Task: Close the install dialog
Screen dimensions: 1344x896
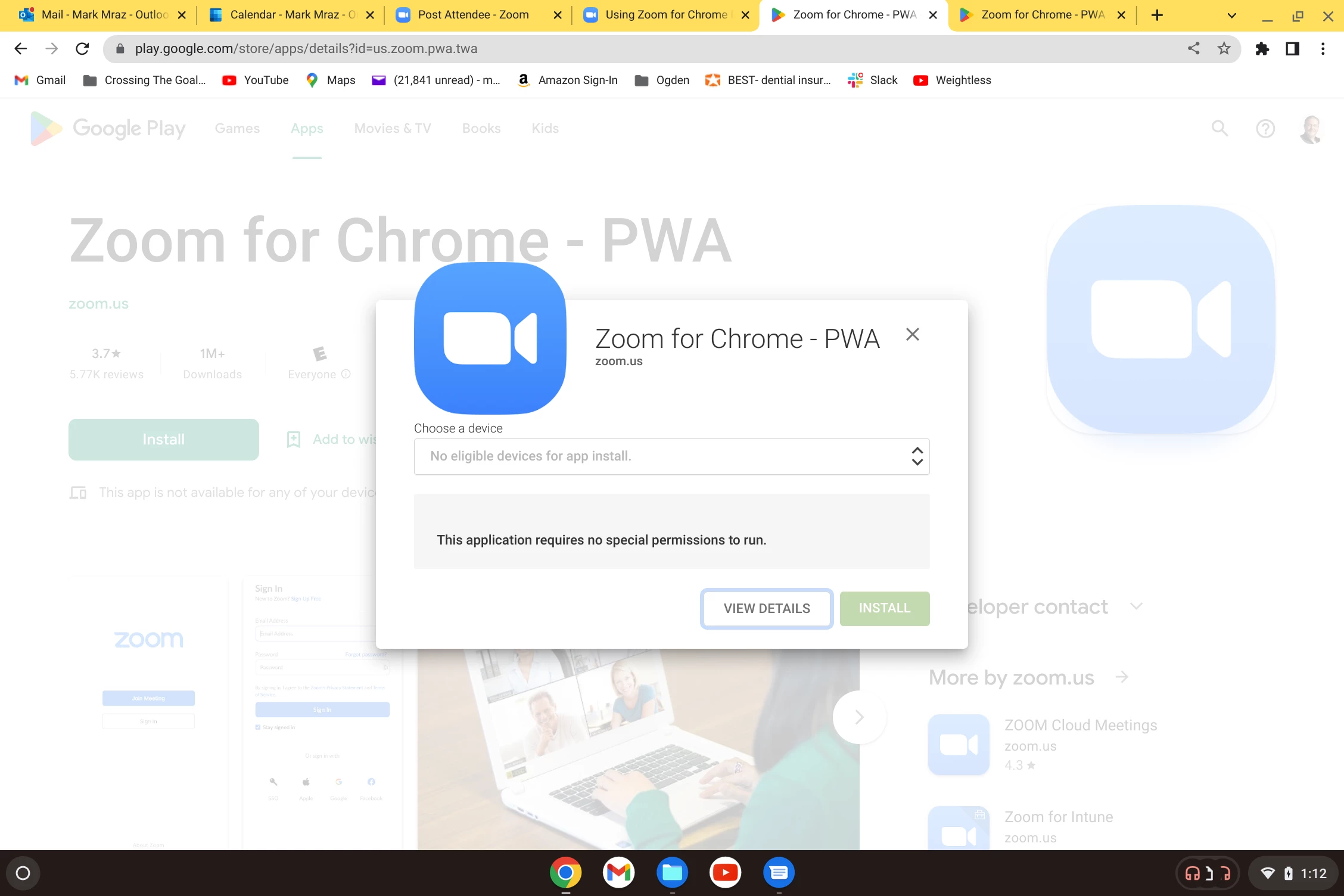Action: pos(912,334)
